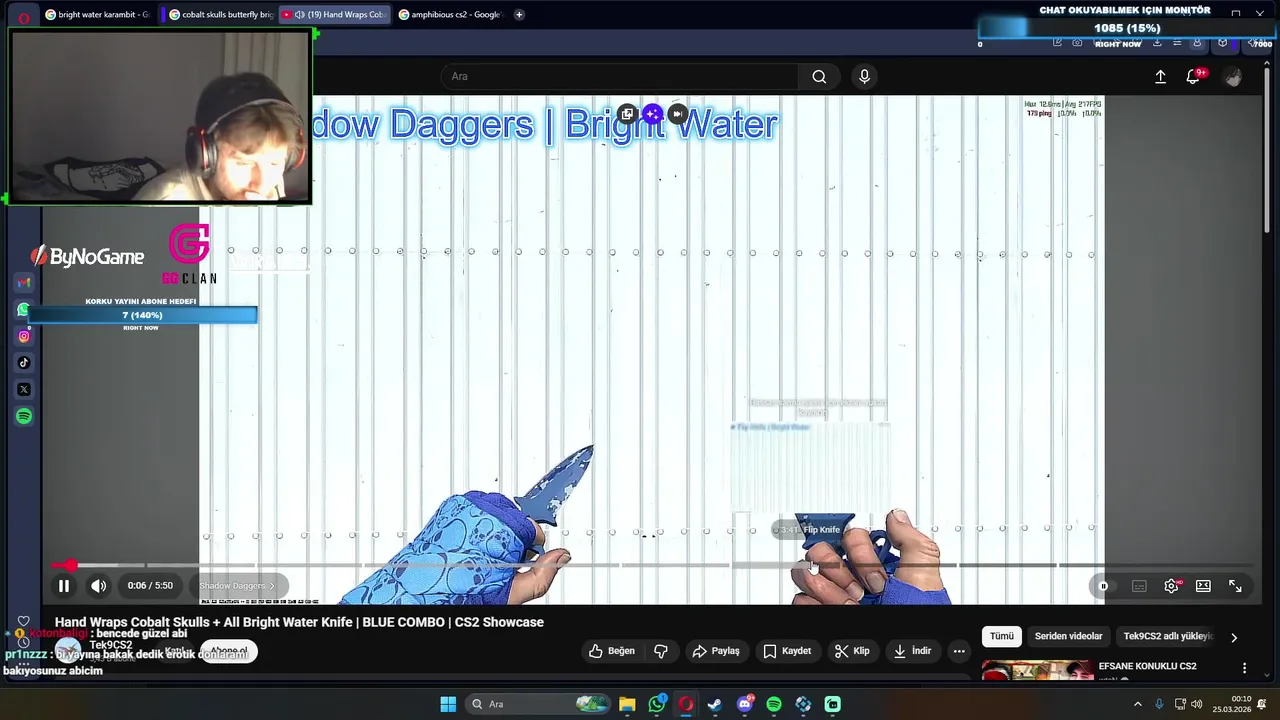Open the video settings gear
1280x720 pixels.
click(x=1171, y=586)
